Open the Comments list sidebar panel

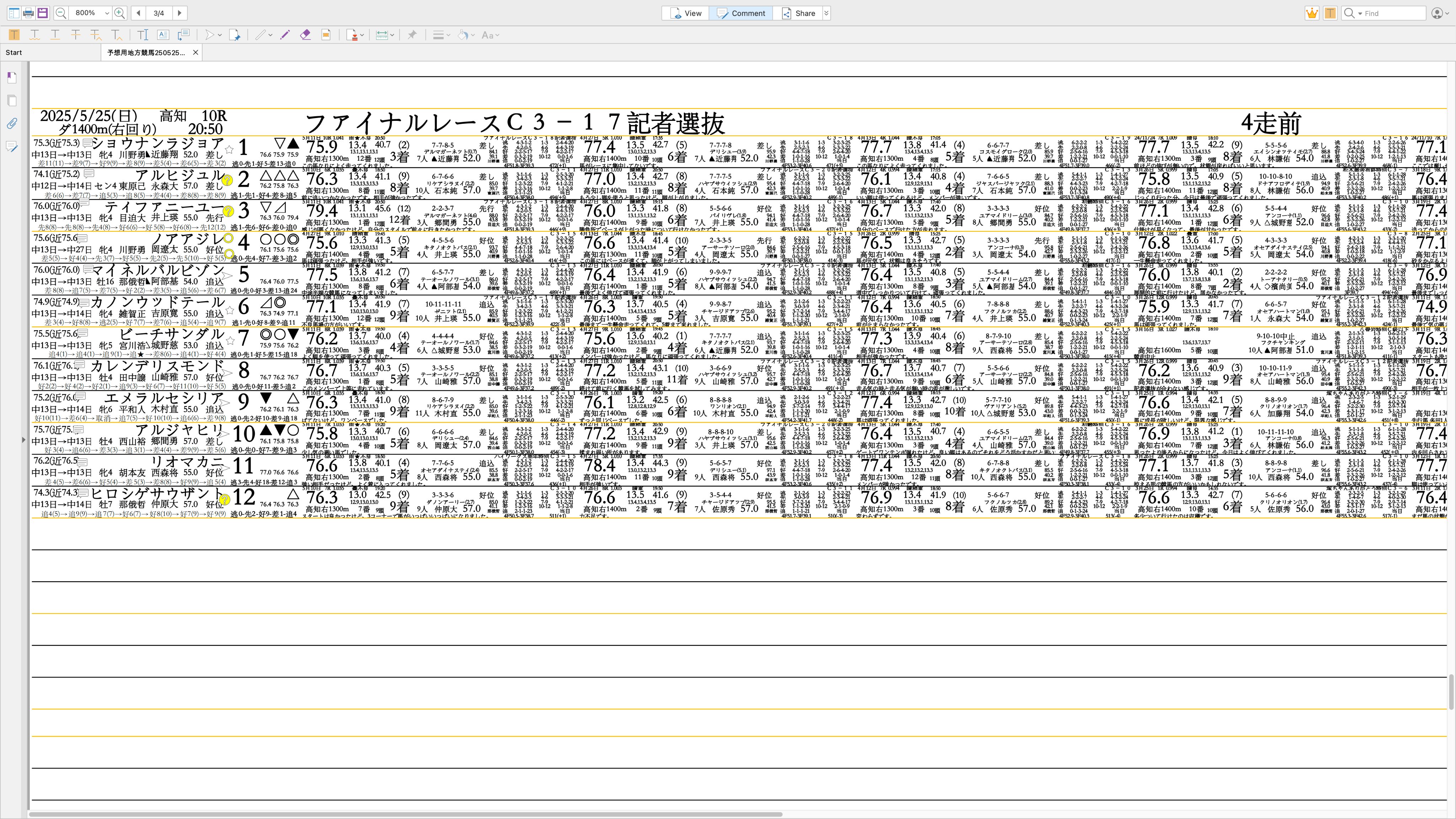[12, 146]
